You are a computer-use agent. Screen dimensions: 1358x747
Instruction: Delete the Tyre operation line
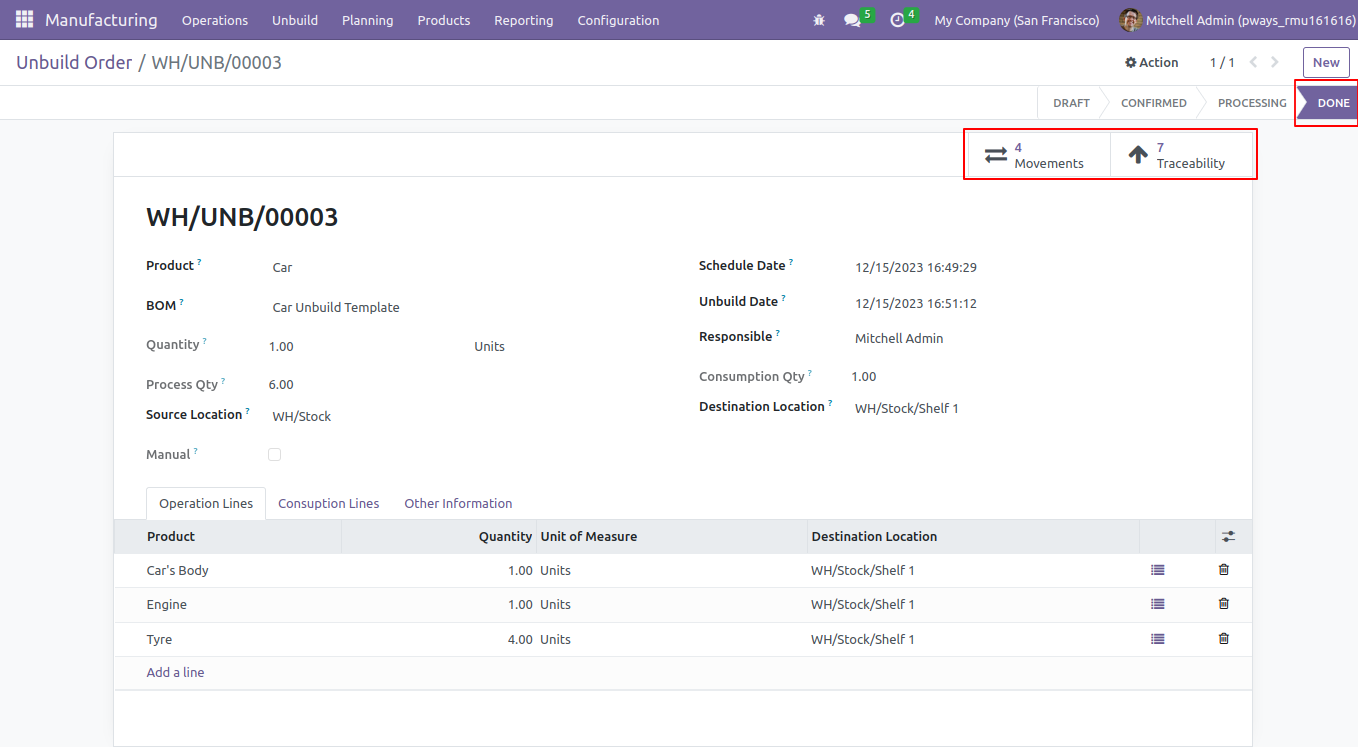[1224, 638]
